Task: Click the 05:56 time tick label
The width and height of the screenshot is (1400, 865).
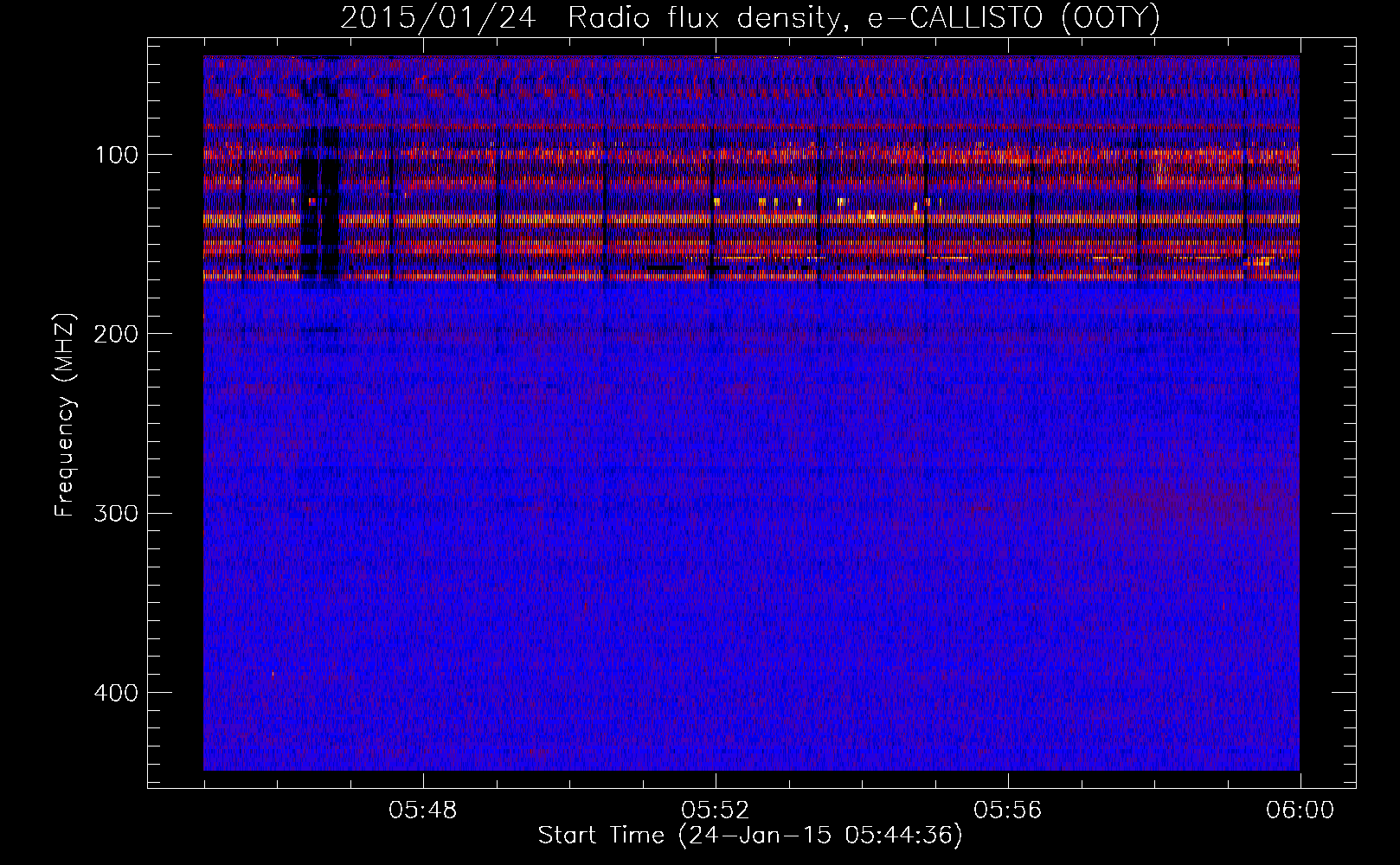Action: 1008,811
